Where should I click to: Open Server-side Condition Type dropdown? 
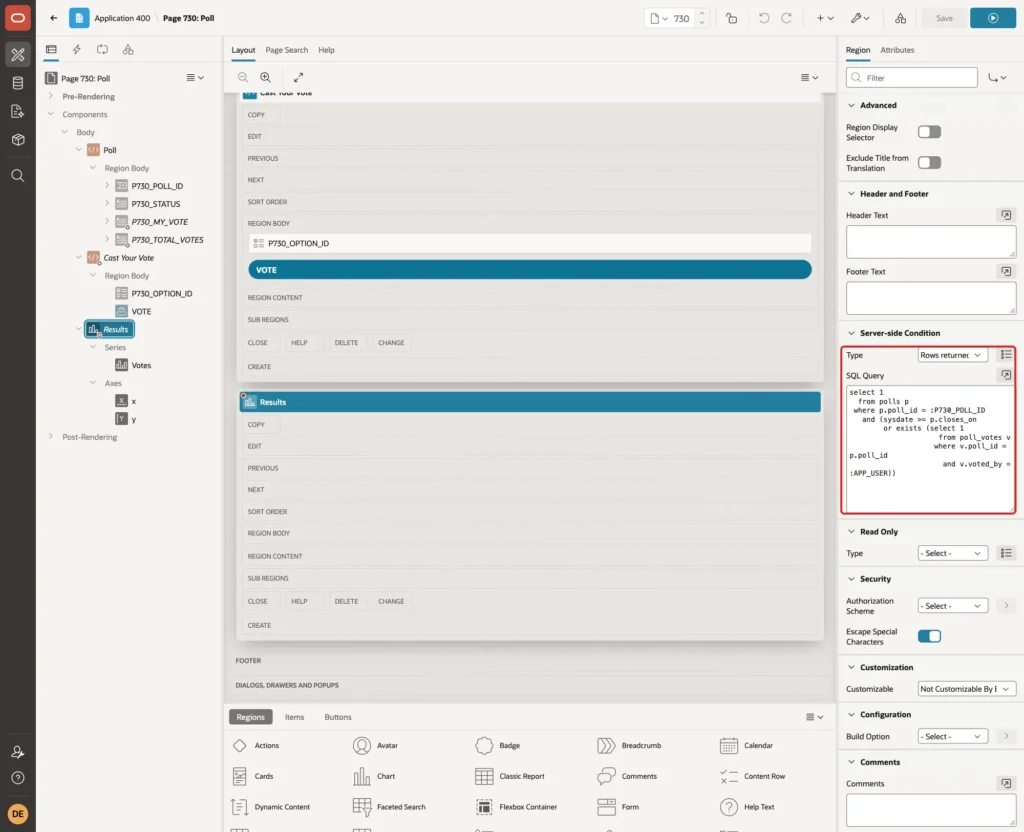[x=952, y=355]
